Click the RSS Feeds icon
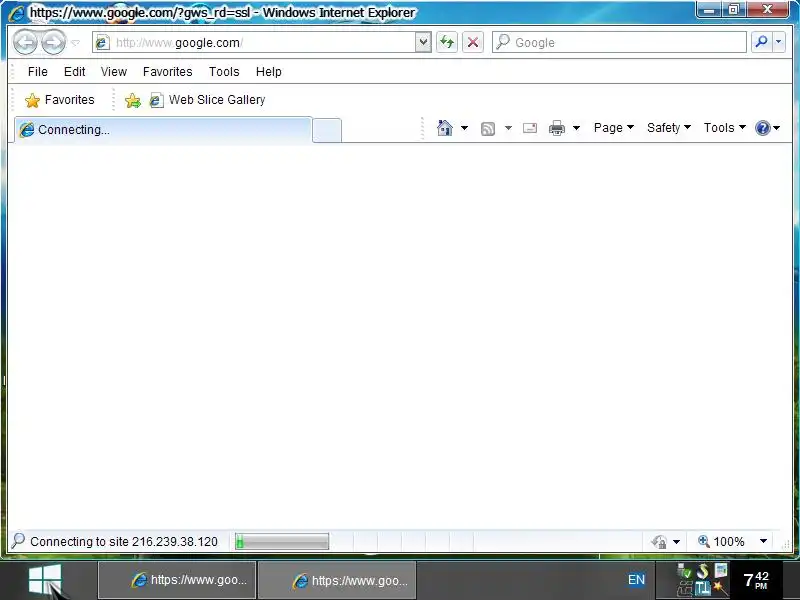 pos(488,129)
